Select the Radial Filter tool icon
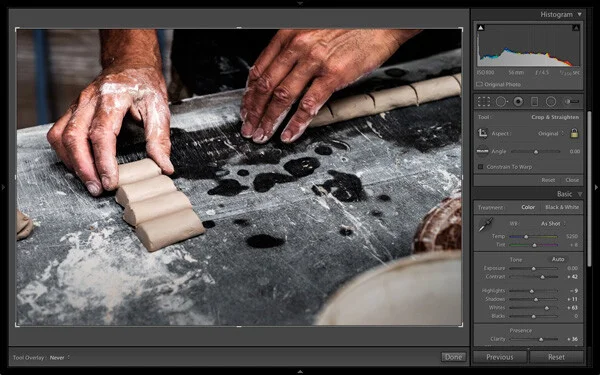This screenshot has height=375, width=600. [551, 101]
